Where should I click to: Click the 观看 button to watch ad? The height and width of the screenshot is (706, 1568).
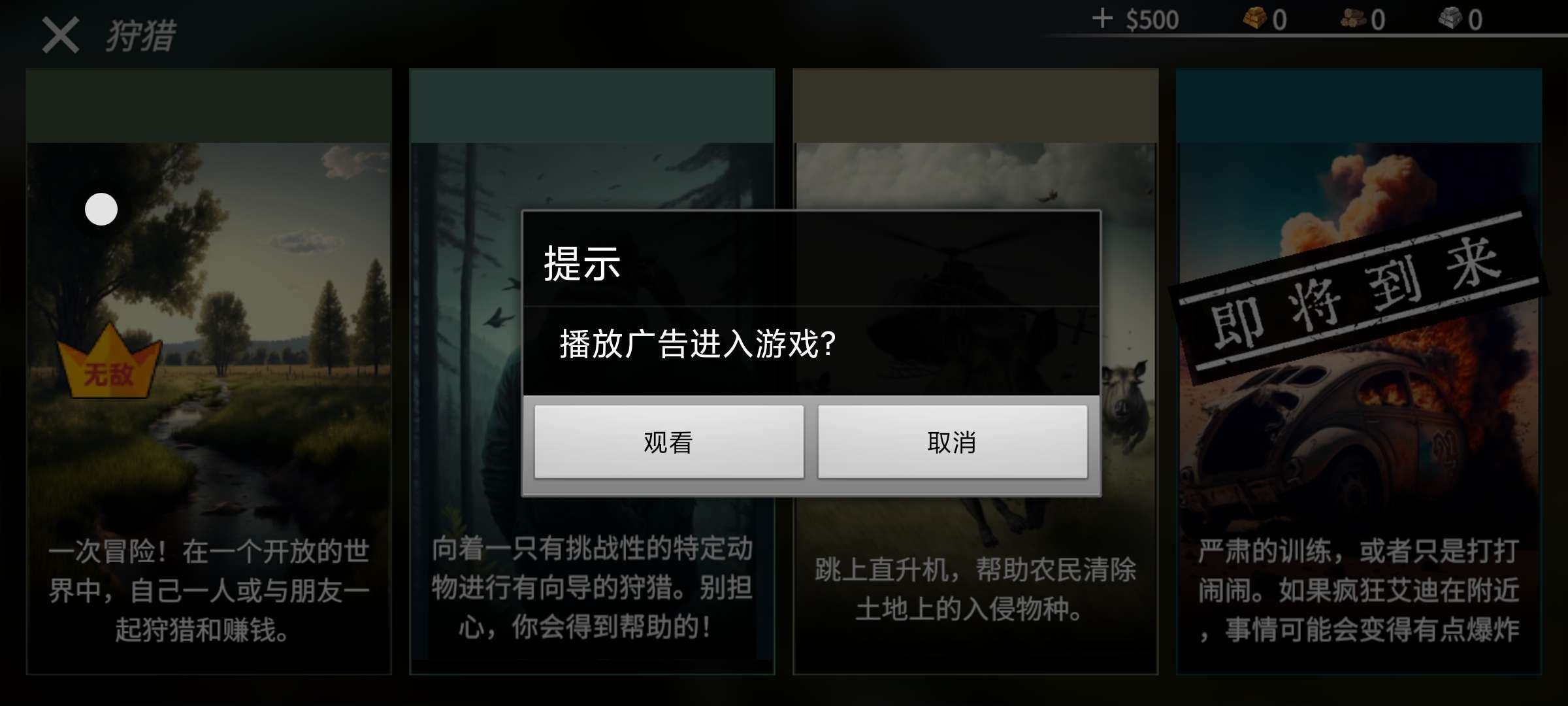click(x=669, y=442)
